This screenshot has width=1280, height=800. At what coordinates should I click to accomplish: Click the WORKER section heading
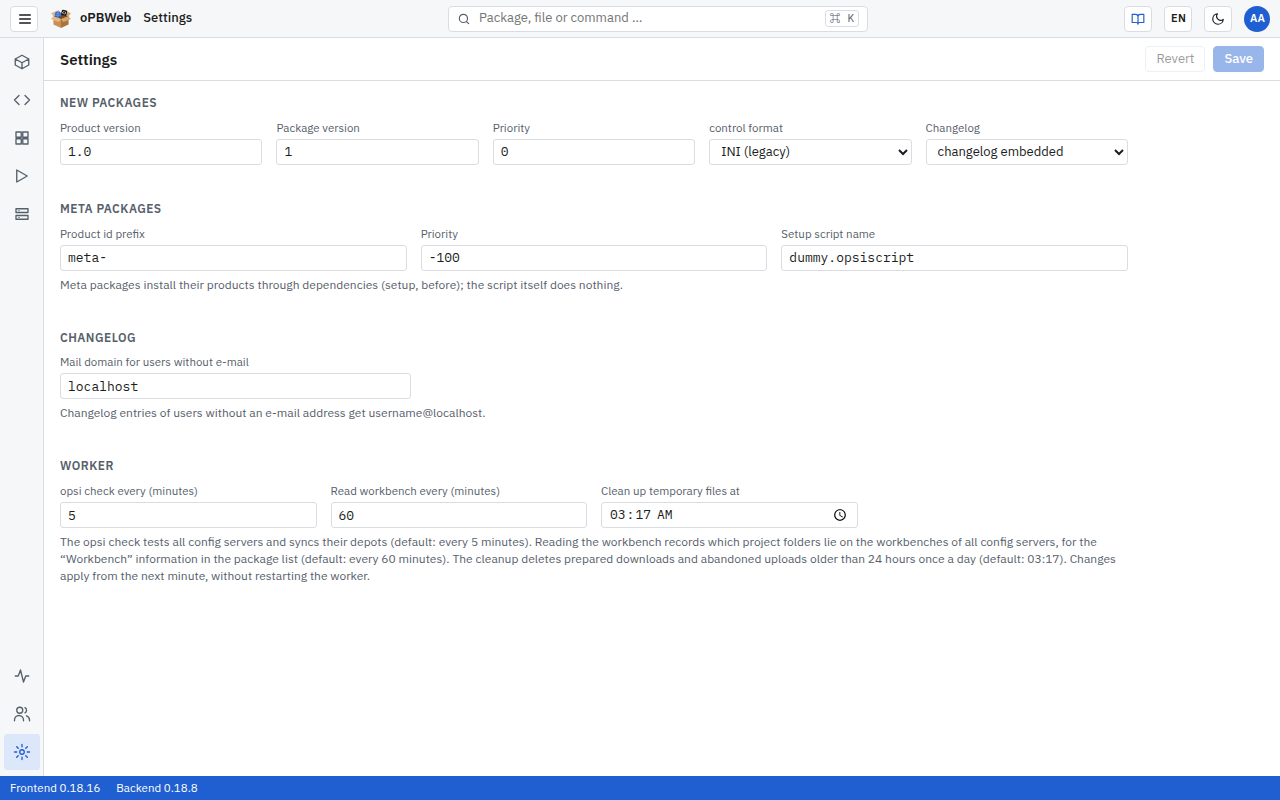[87, 466]
